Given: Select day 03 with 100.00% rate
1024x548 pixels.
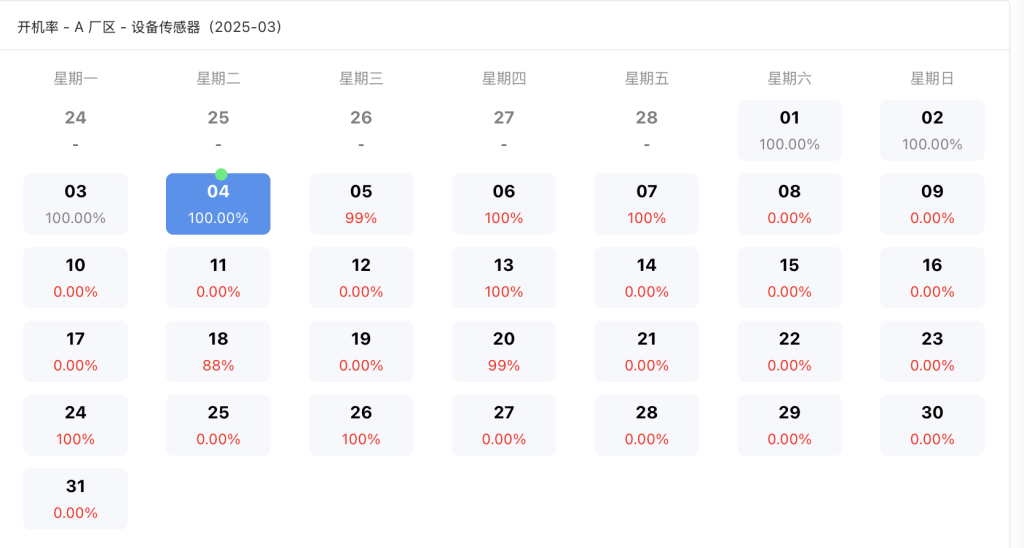Looking at the screenshot, I should click(x=76, y=204).
